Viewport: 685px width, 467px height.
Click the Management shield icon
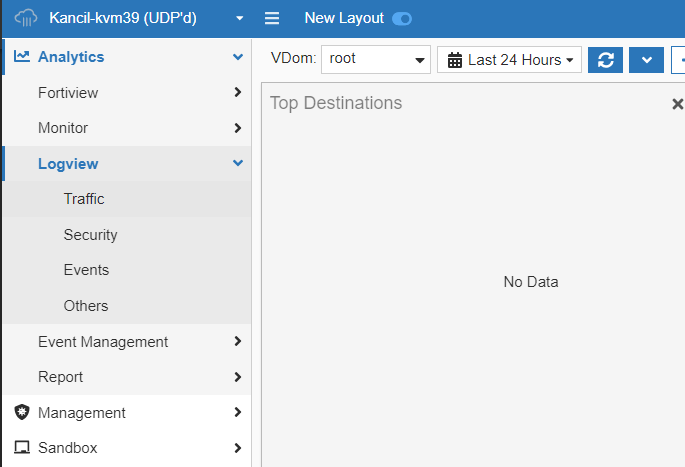click(22, 412)
